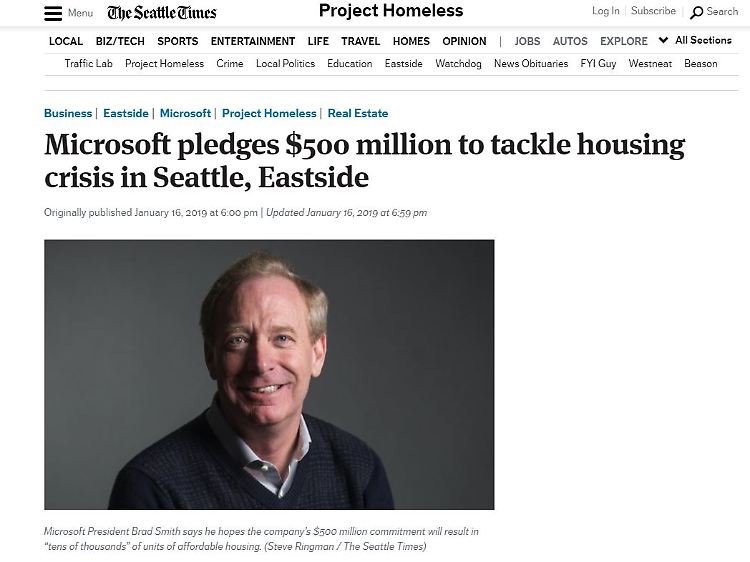The width and height of the screenshot is (750, 562).
Task: Click the Microsoft breadcrumb tag
Action: [185, 114]
